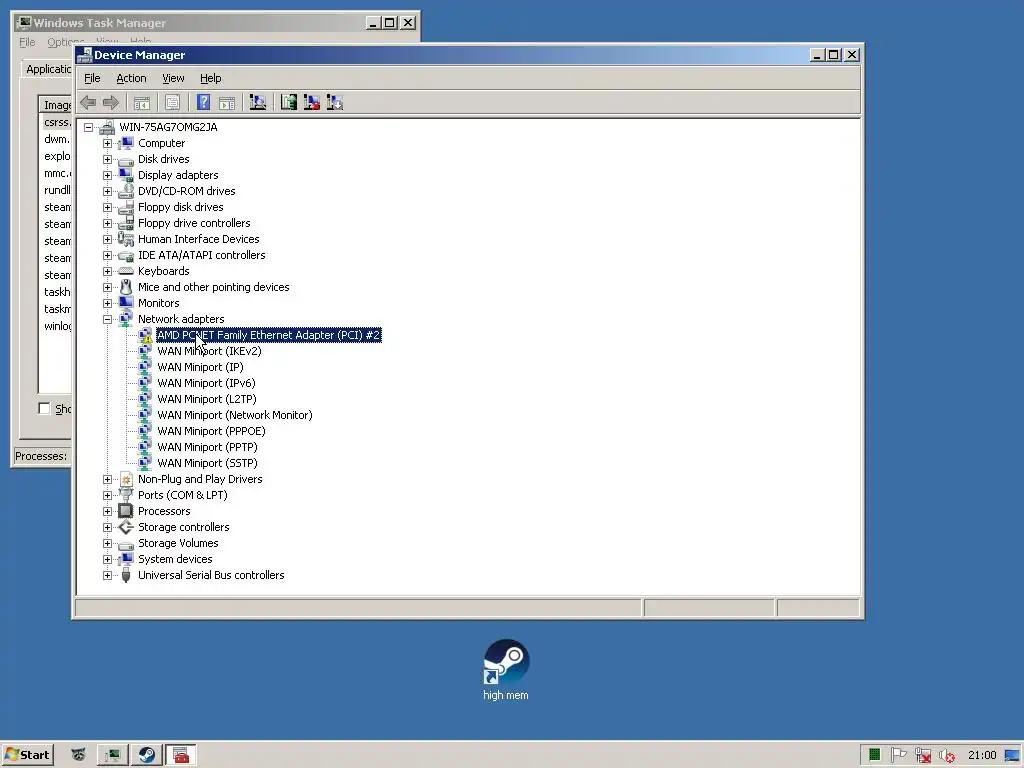The image size is (1024, 768).
Task: Click the network disconnected tray icon
Action: [x=923, y=756]
